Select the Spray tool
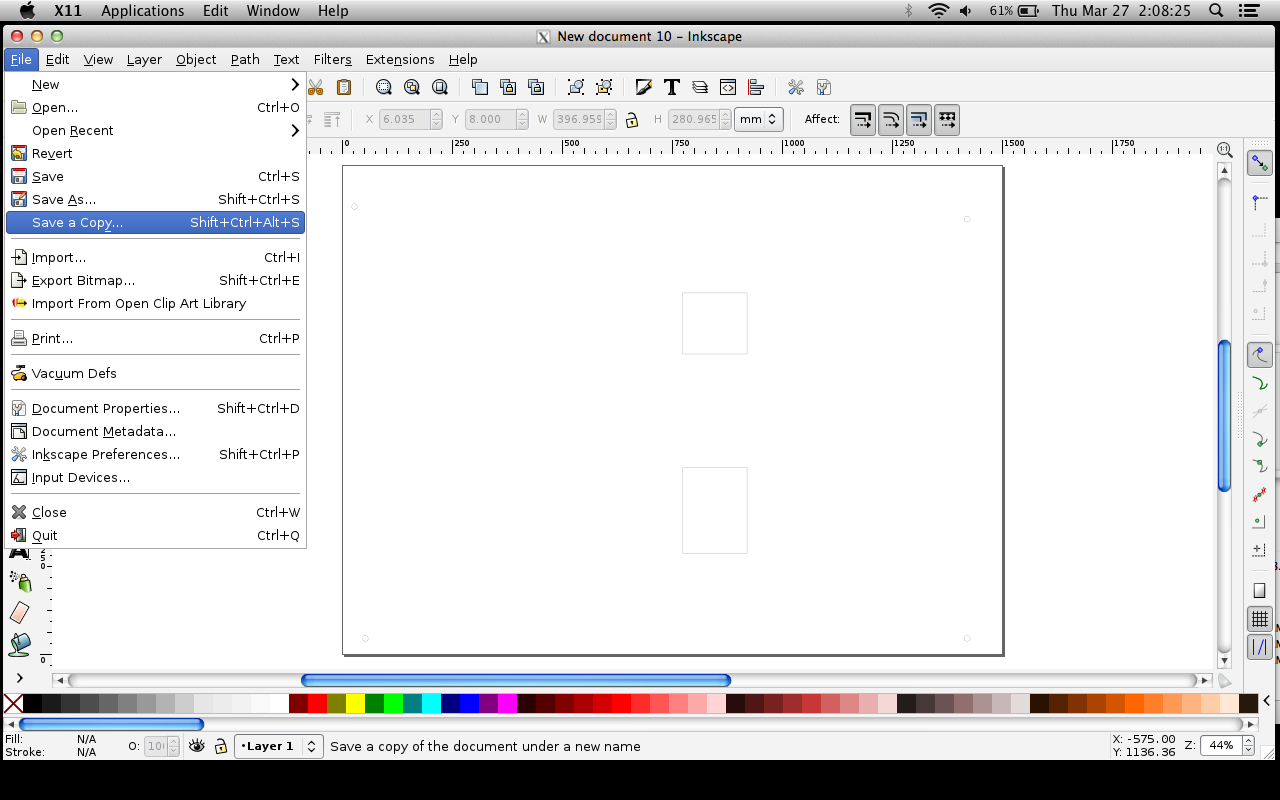The height and width of the screenshot is (800, 1280). coord(20,581)
